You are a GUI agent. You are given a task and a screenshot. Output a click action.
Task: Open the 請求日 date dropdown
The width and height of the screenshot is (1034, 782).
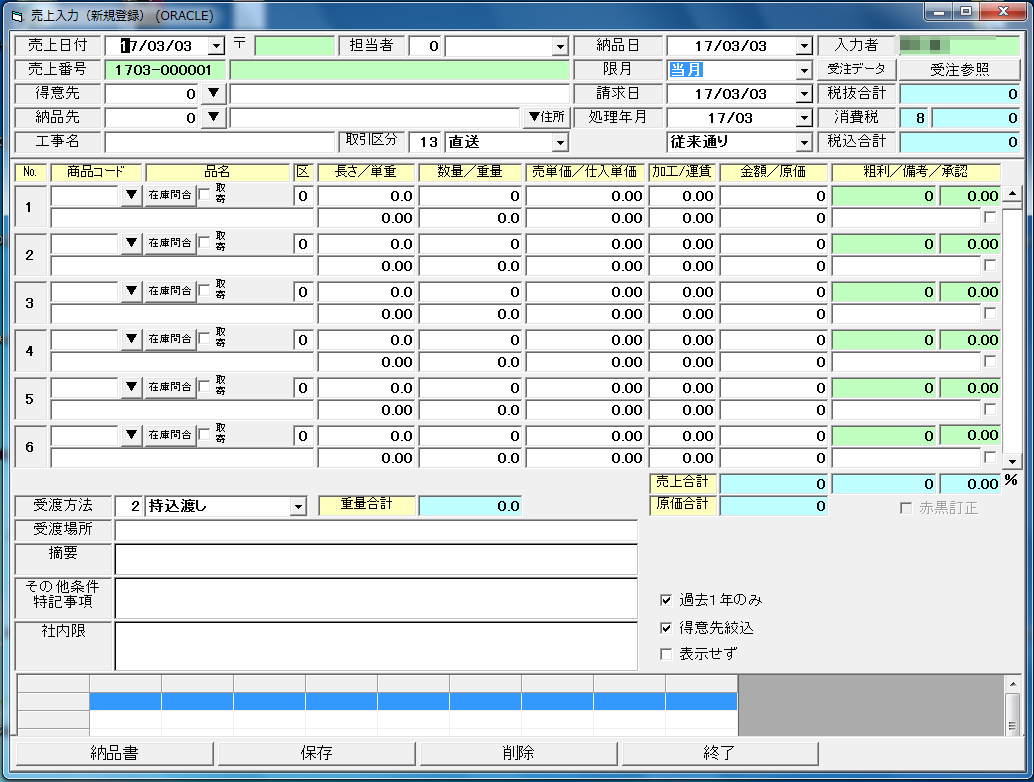[804, 94]
